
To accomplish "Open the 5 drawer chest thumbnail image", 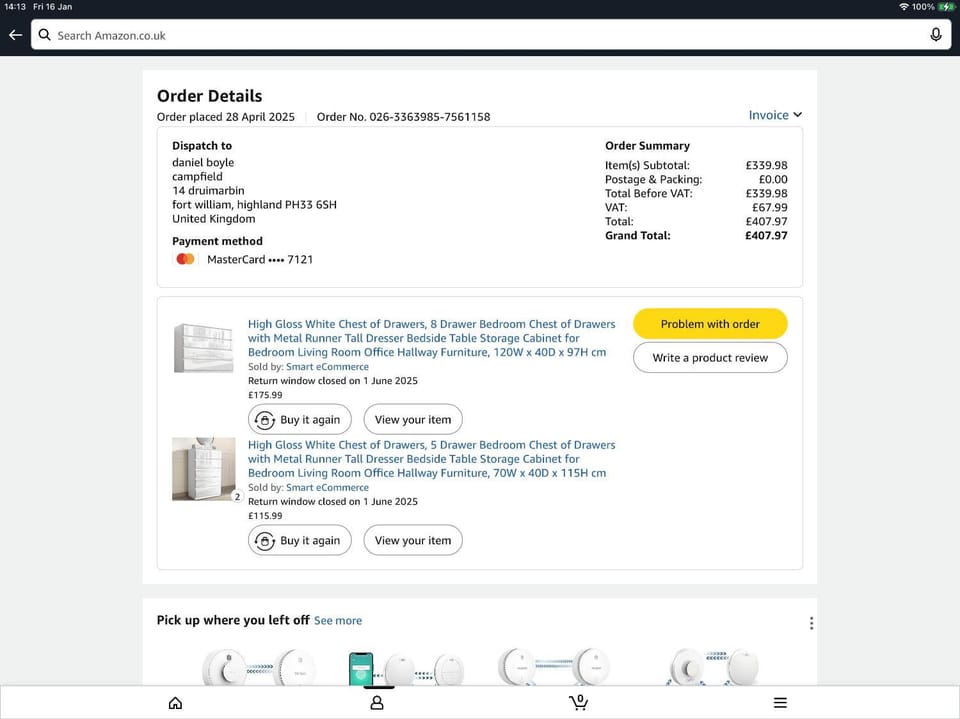I will 204,468.
